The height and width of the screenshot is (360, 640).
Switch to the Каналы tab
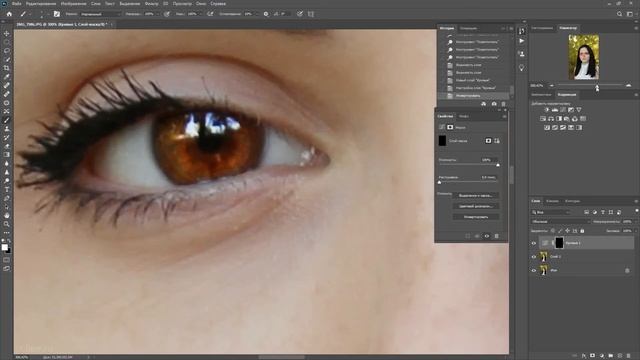[552, 201]
